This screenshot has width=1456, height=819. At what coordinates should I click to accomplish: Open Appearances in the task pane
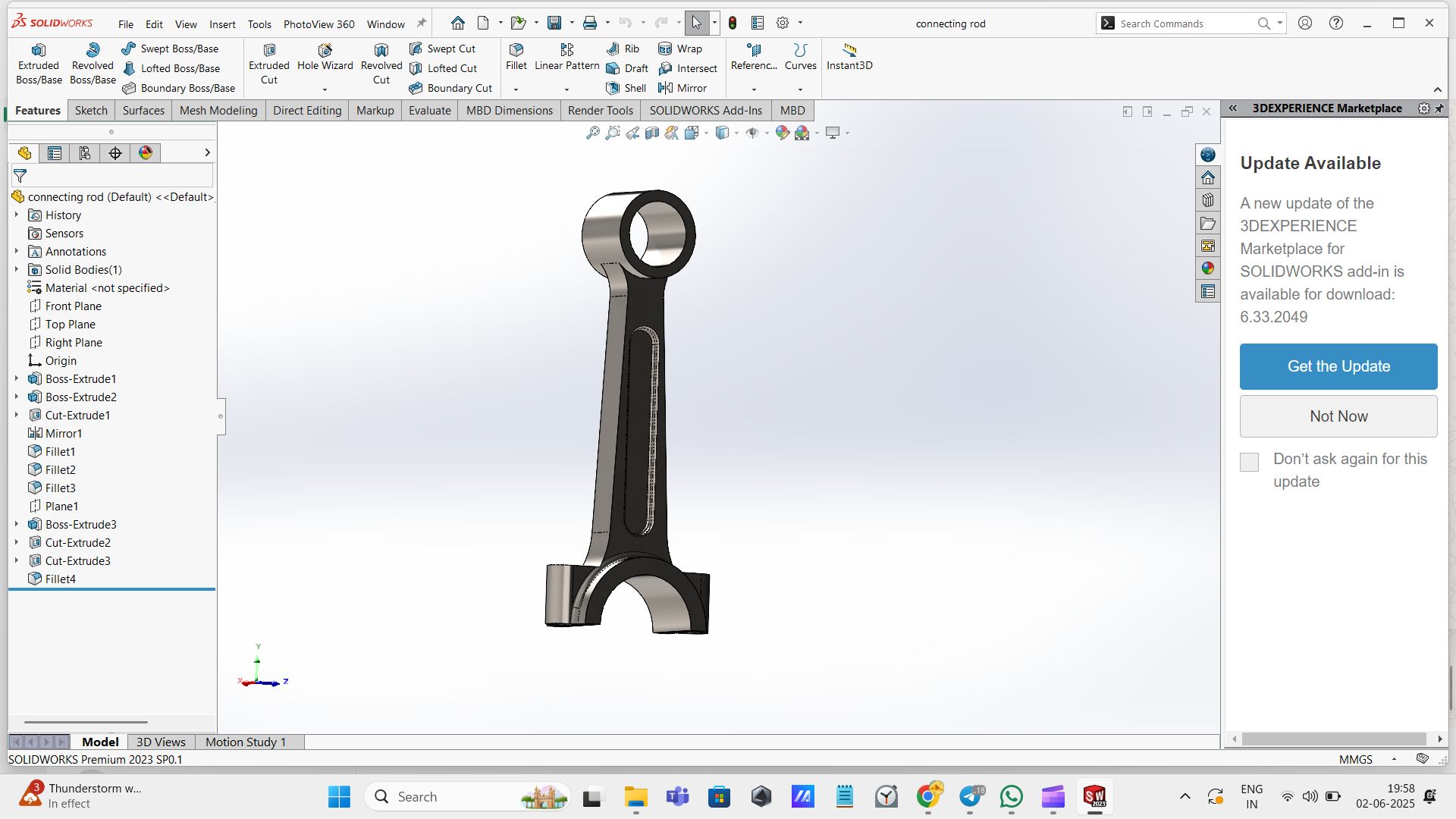coord(1208,268)
